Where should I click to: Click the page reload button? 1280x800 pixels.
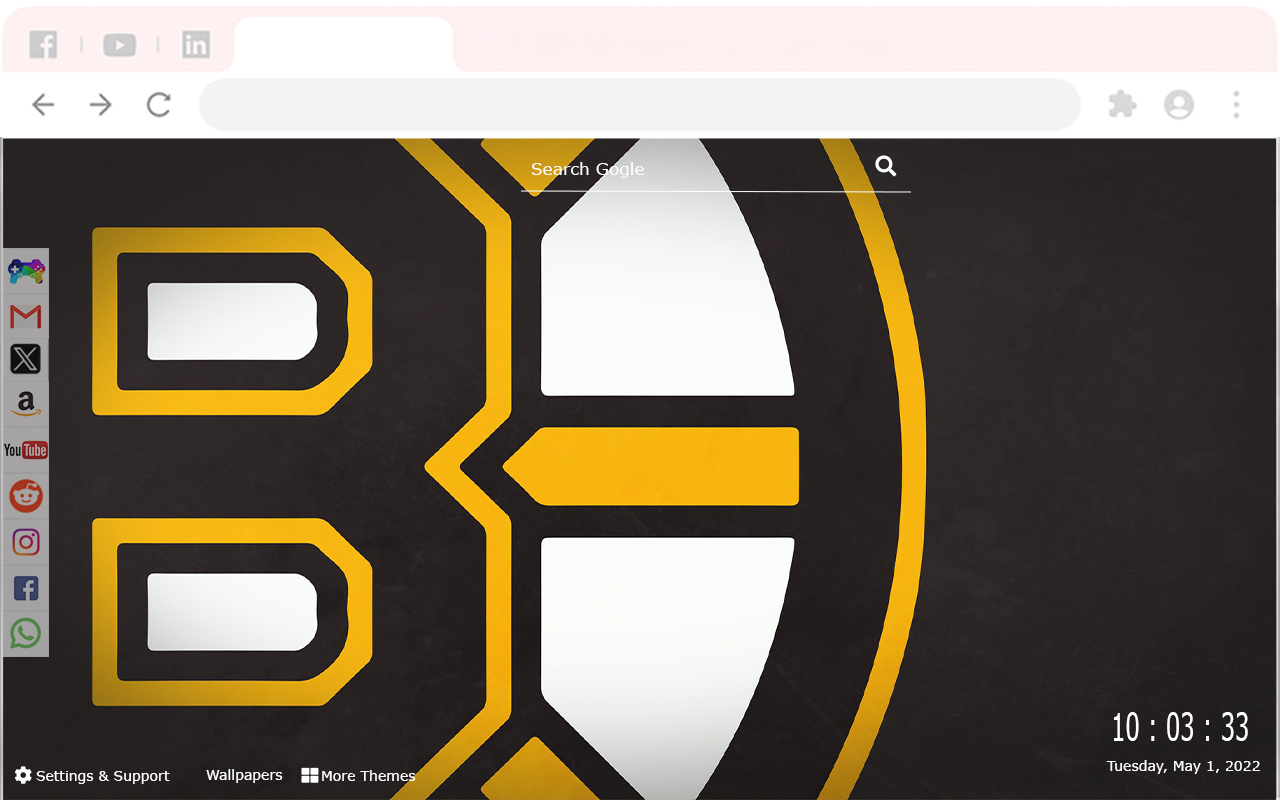pos(158,104)
